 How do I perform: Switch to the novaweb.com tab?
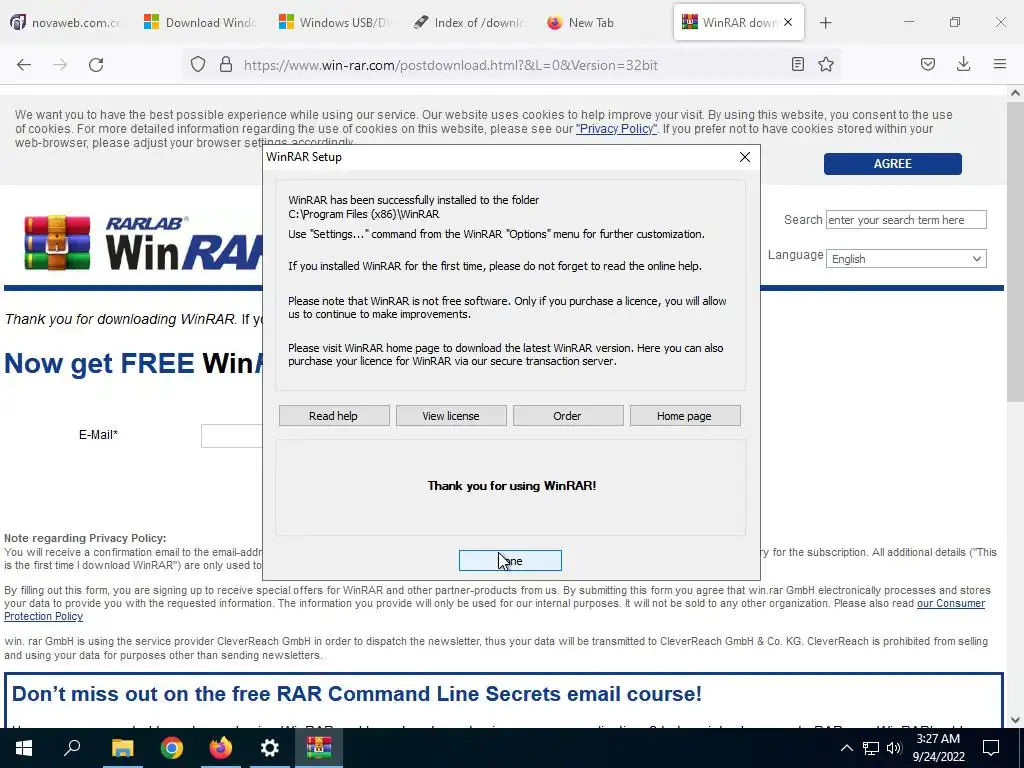[65, 22]
